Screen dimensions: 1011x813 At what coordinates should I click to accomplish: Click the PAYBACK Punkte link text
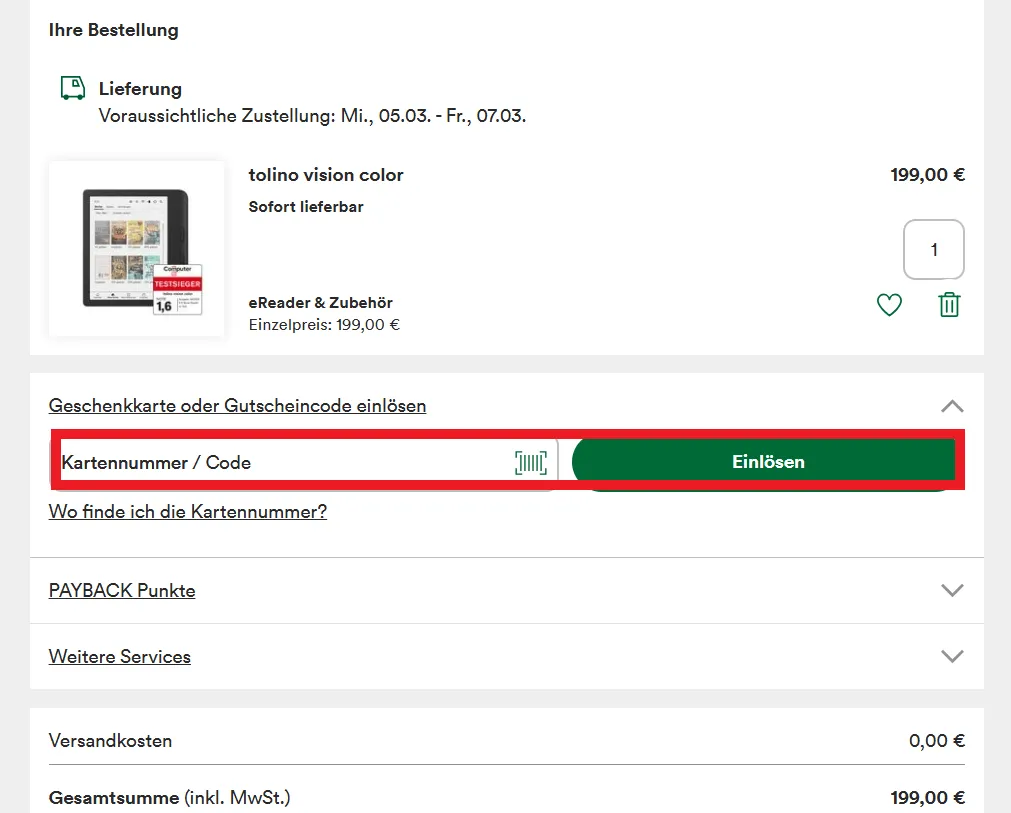coord(121,590)
